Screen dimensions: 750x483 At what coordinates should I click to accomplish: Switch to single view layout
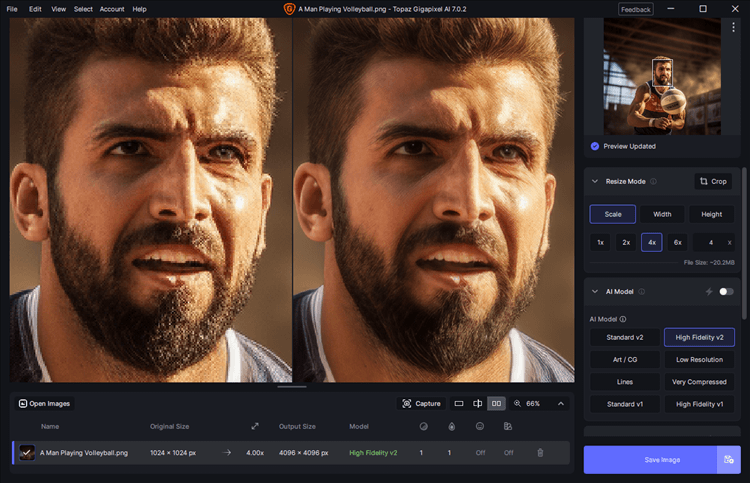pyautogui.click(x=459, y=404)
